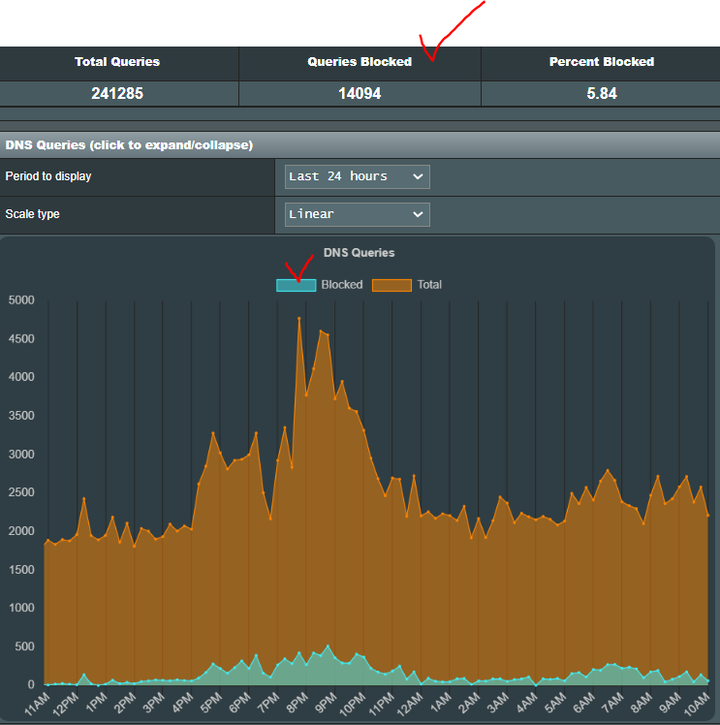Click the highest Total peak on the chart
This screenshot has height=725, width=720.
coord(299,319)
